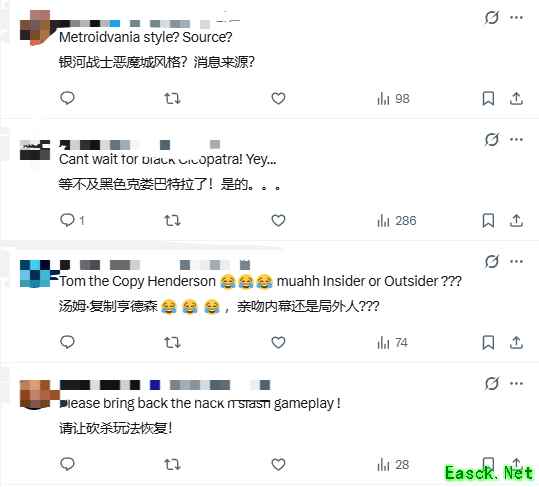Like the black Cleopatra tweet

click(x=278, y=220)
